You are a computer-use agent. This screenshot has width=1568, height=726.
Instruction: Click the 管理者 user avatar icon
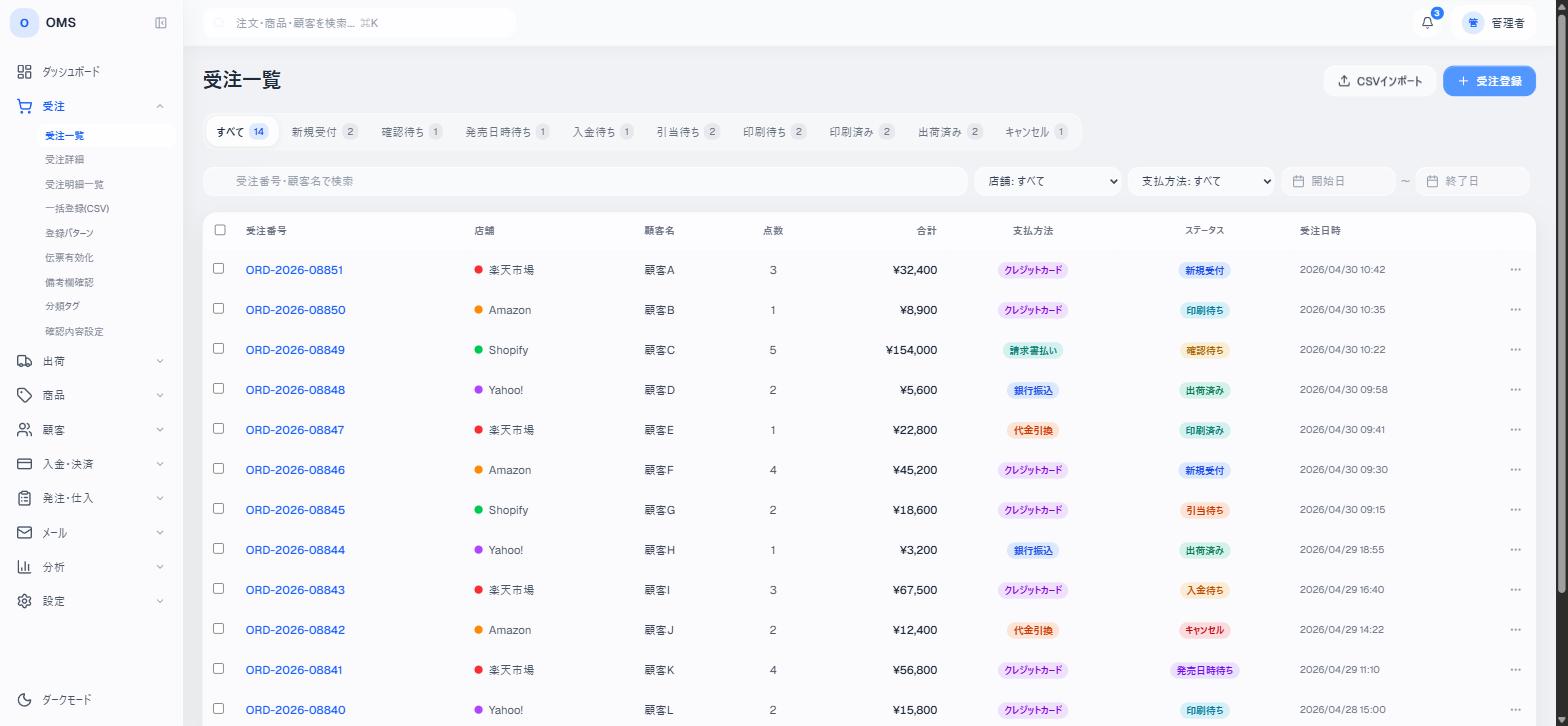tap(1472, 23)
